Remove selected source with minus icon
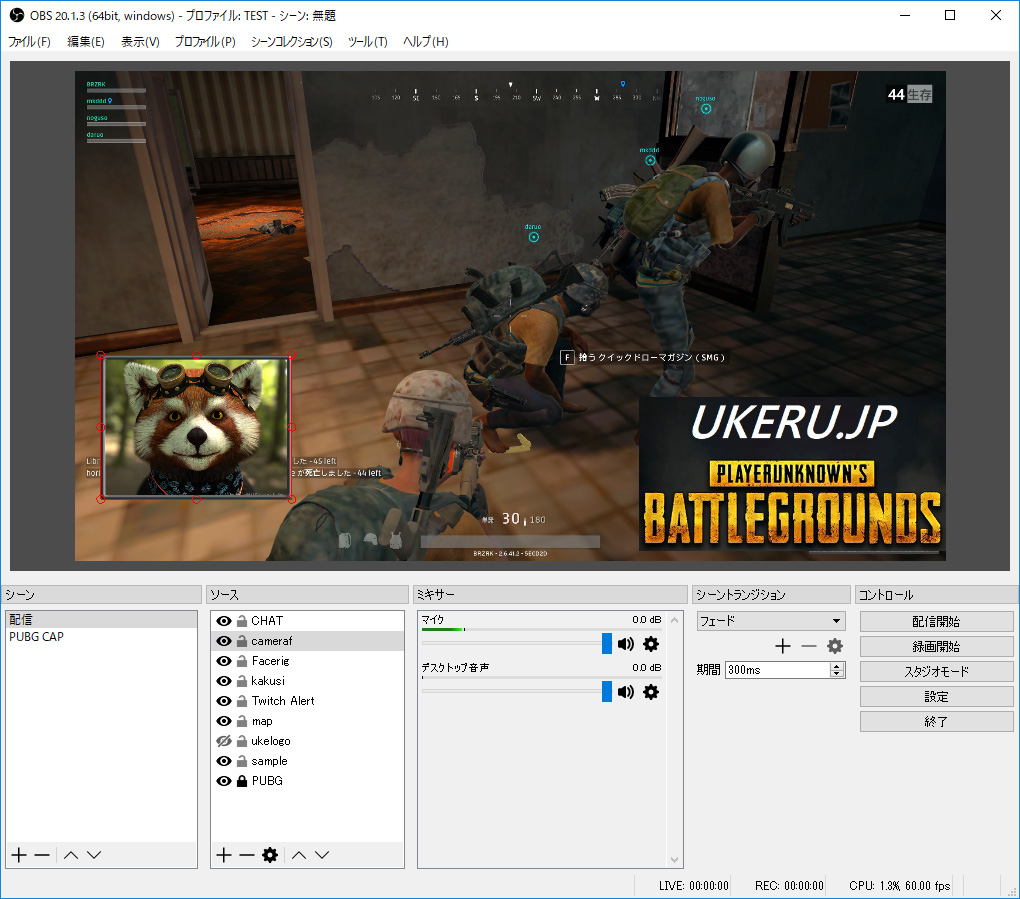The height and width of the screenshot is (899, 1020). click(246, 855)
